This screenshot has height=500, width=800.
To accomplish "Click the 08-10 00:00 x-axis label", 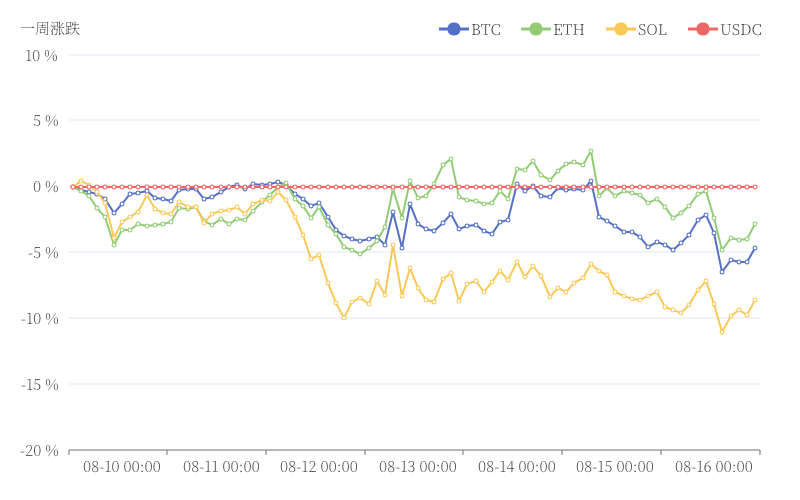I will tap(122, 467).
